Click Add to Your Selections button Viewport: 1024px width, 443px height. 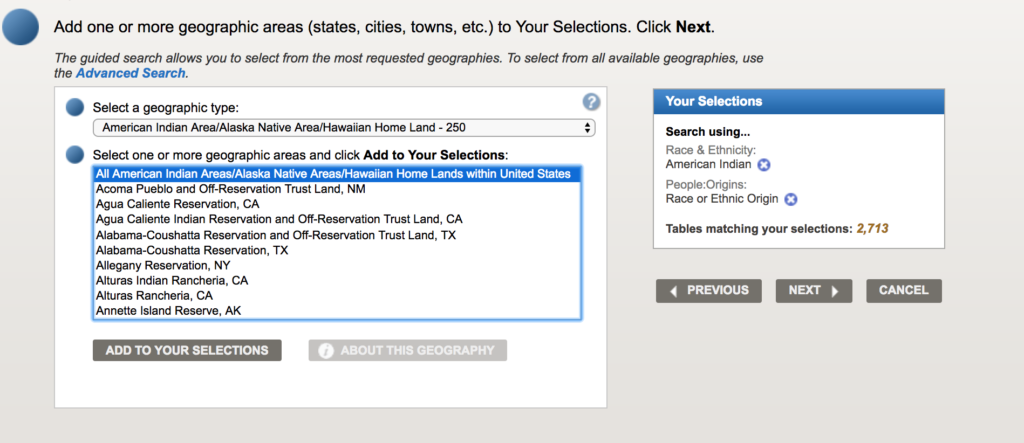coord(187,350)
